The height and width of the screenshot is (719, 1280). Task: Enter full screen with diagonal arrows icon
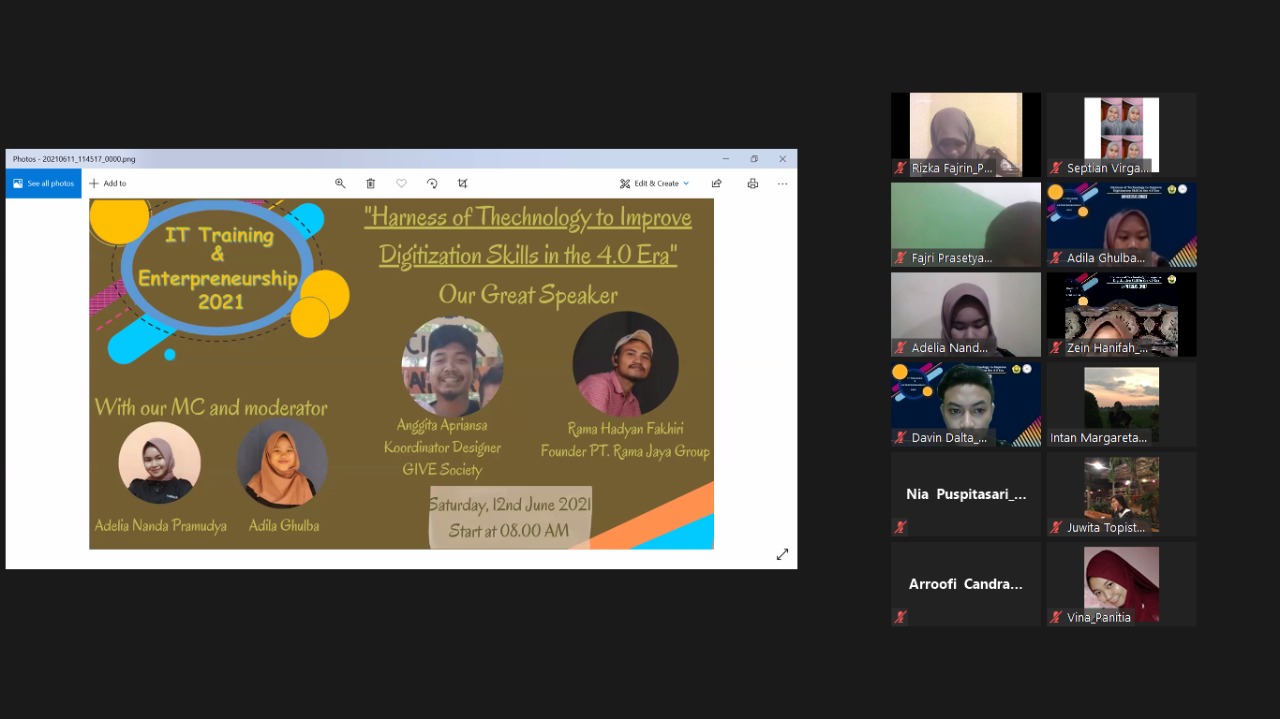(x=782, y=554)
